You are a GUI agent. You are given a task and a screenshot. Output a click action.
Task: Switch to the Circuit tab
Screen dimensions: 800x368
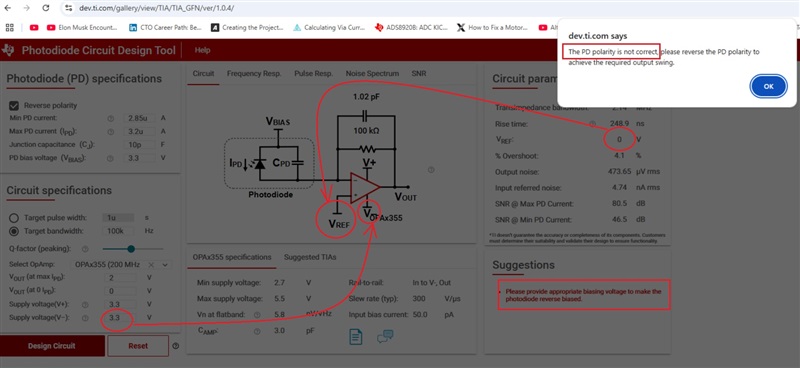click(x=203, y=73)
